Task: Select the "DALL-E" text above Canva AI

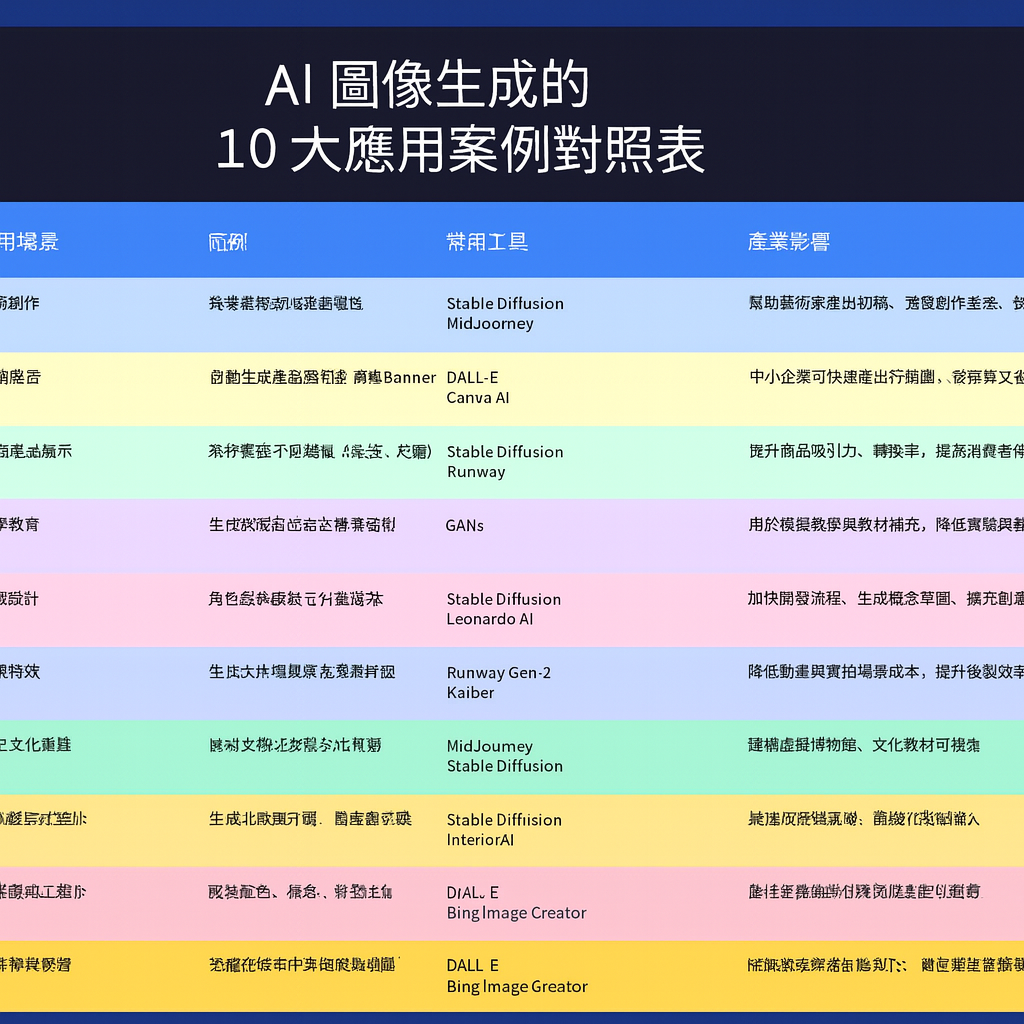Action: 472,377
